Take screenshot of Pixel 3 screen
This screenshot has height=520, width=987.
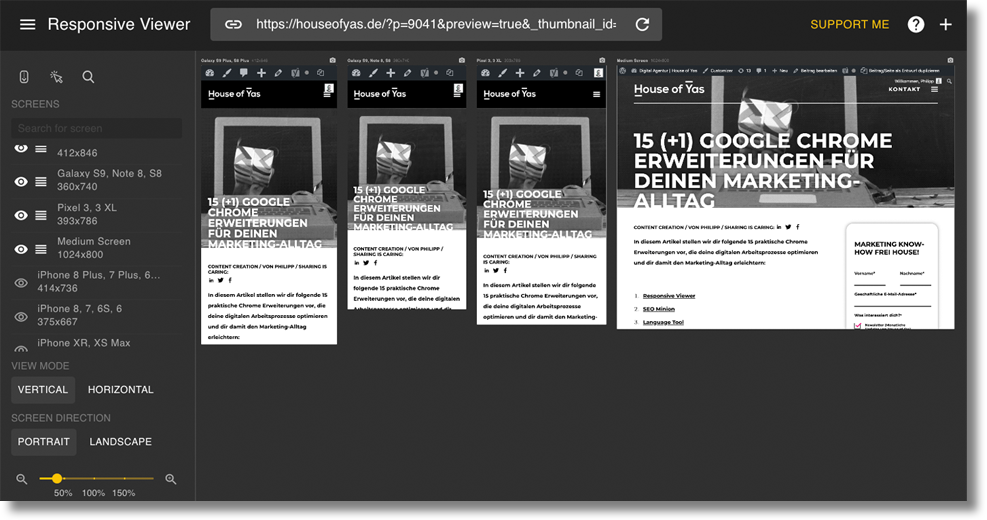pyautogui.click(x=602, y=60)
